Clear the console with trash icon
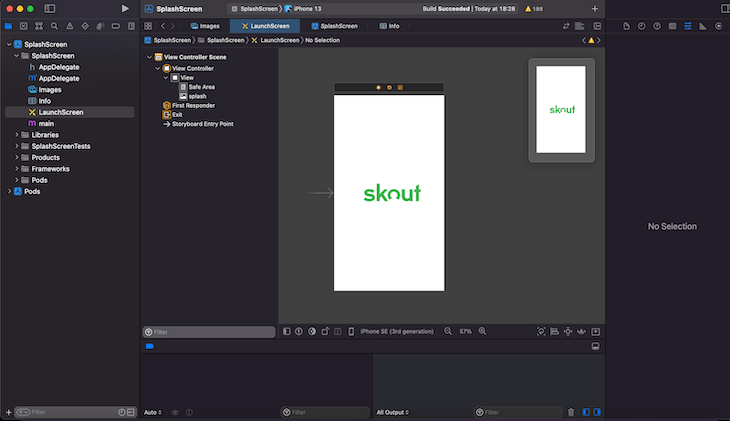The width and height of the screenshot is (730, 421). click(x=571, y=412)
